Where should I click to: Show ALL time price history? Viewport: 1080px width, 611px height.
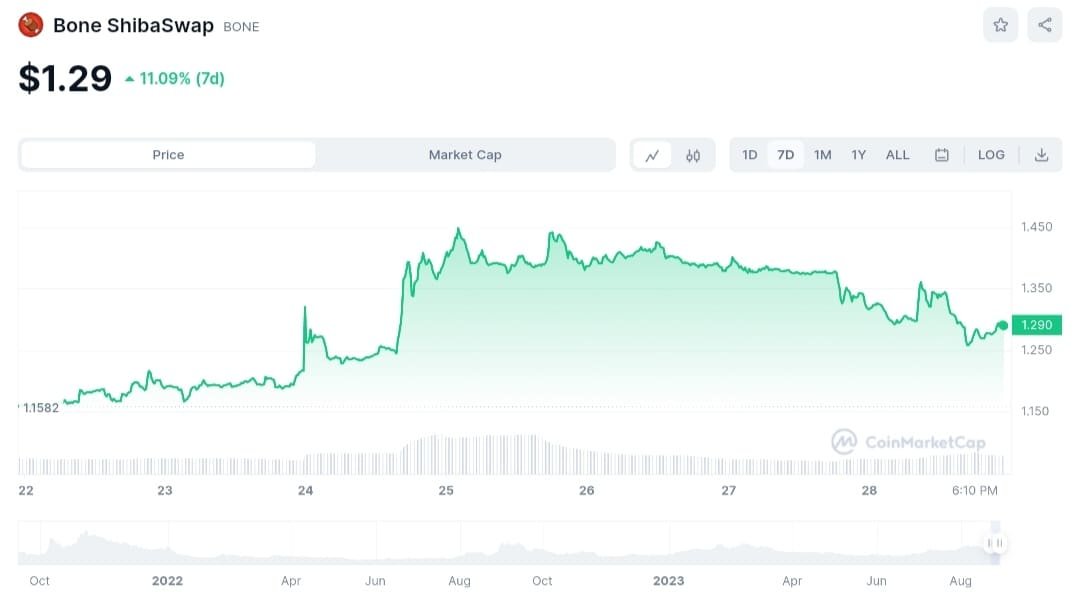point(898,155)
